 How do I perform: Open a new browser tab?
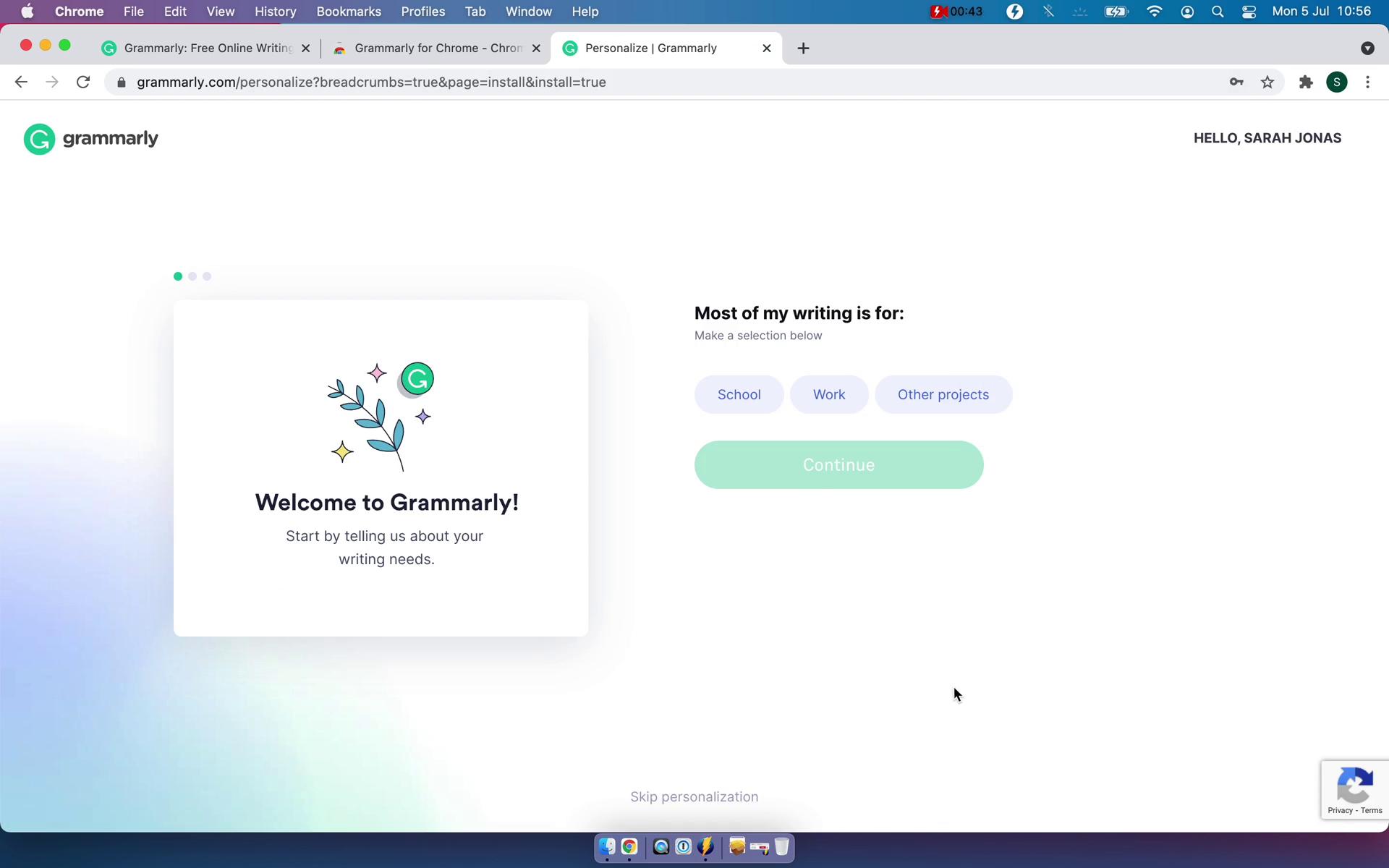point(803,48)
